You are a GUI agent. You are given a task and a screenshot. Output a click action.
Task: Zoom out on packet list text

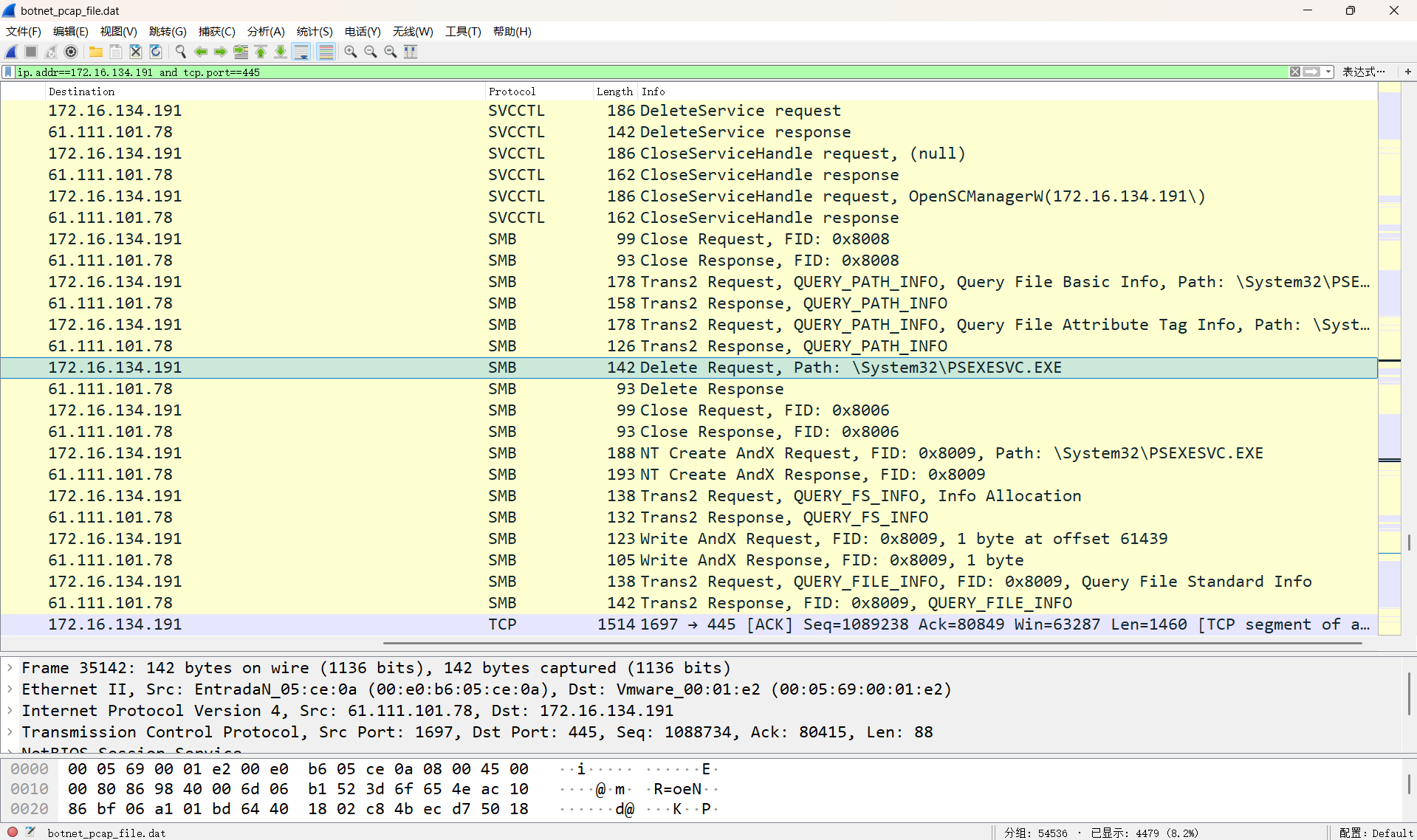tap(371, 52)
